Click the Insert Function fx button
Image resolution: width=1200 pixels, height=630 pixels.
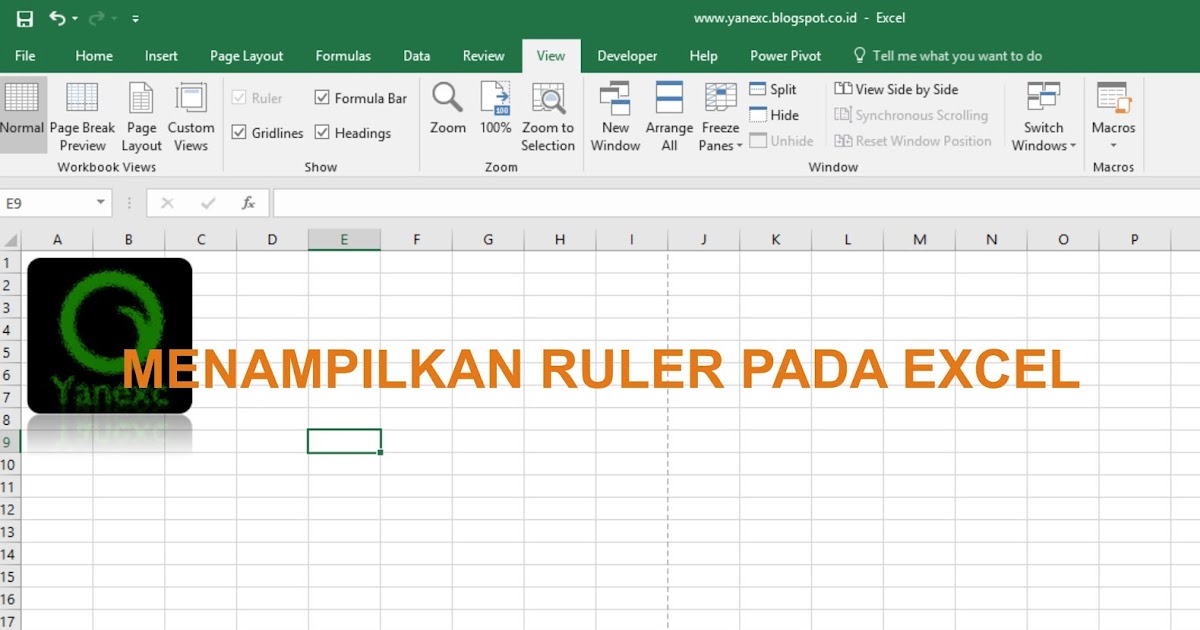pos(248,203)
